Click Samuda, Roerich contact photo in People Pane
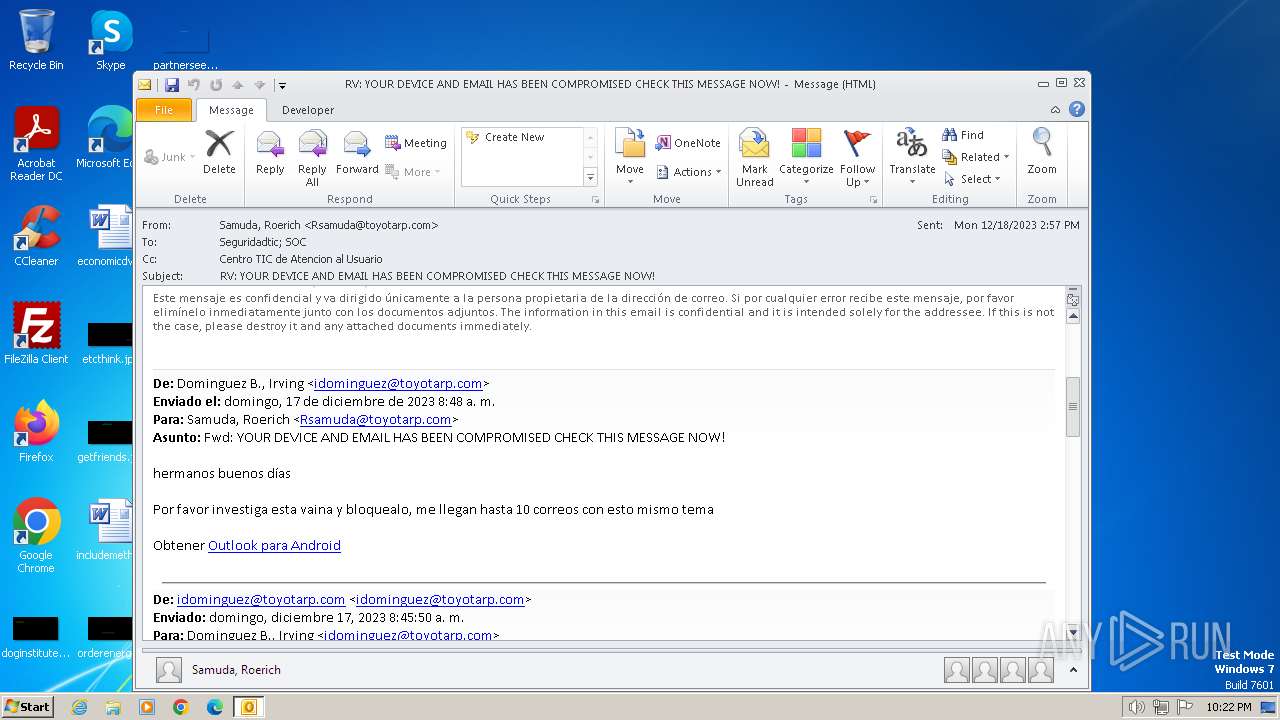1280x720 pixels. pyautogui.click(x=169, y=670)
